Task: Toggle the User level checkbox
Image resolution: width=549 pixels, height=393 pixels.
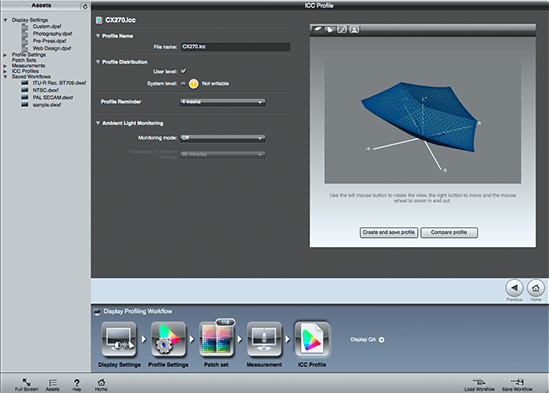Action: (183, 71)
